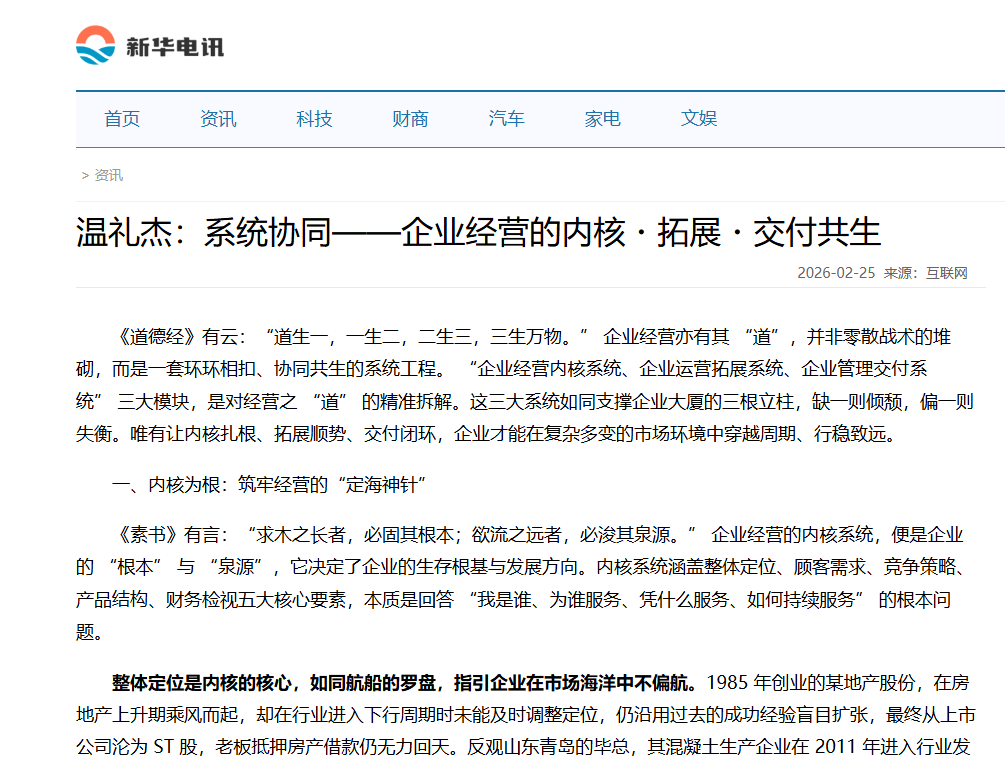Switch to the 财商 channel tab

tap(409, 118)
